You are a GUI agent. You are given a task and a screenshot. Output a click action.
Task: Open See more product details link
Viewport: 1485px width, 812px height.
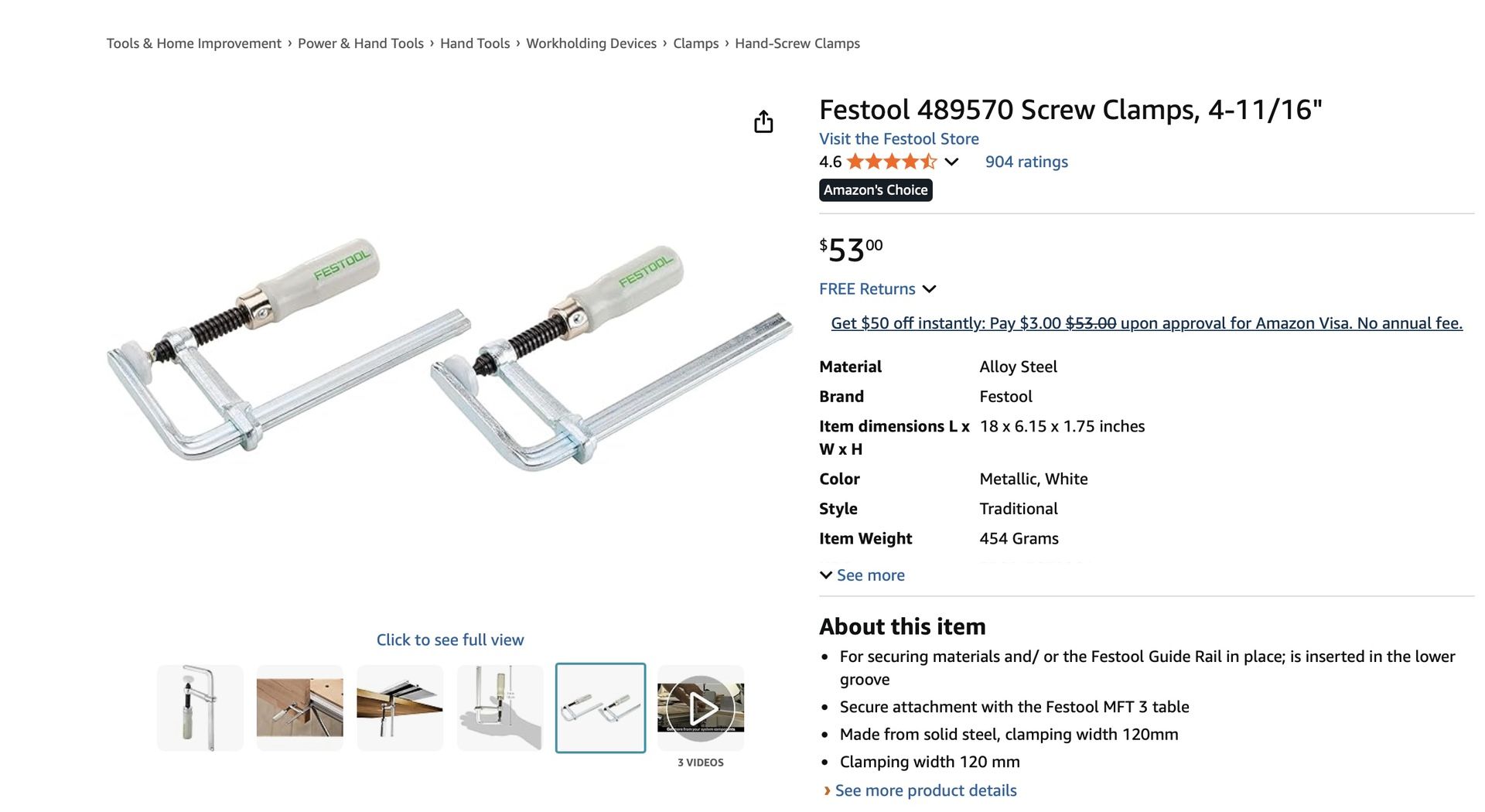point(925,790)
